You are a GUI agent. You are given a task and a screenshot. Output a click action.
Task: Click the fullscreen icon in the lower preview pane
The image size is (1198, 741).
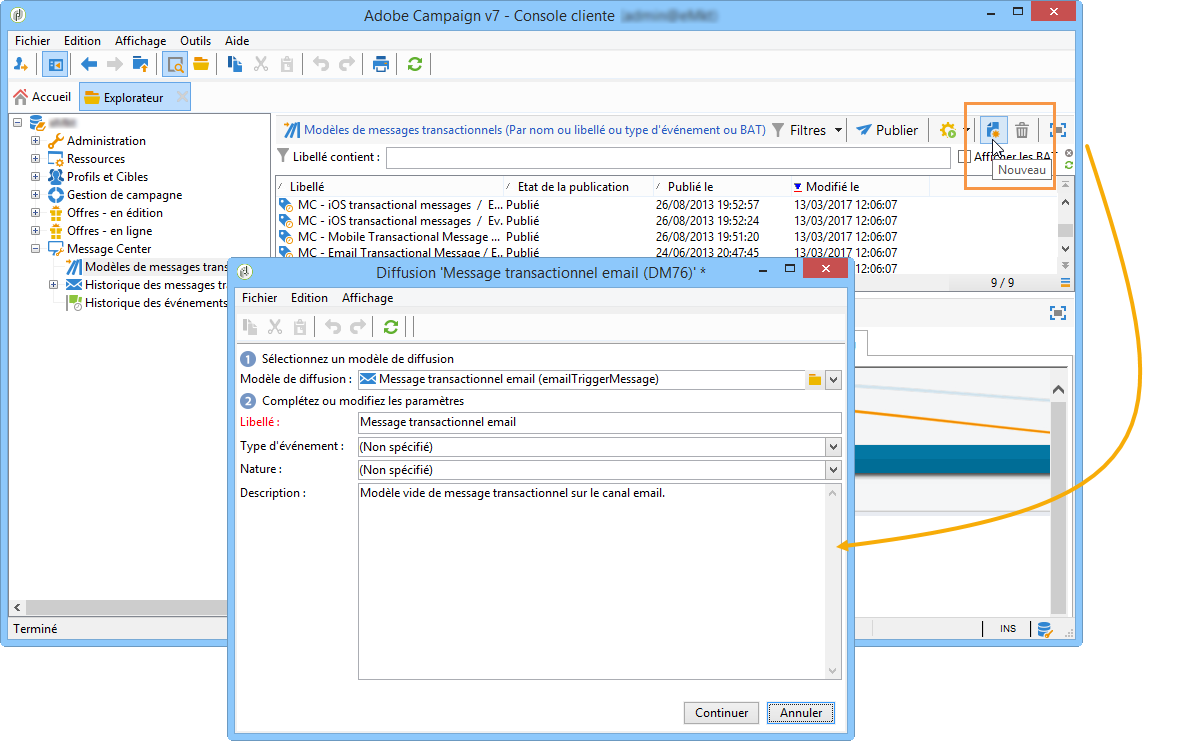[x=1057, y=313]
